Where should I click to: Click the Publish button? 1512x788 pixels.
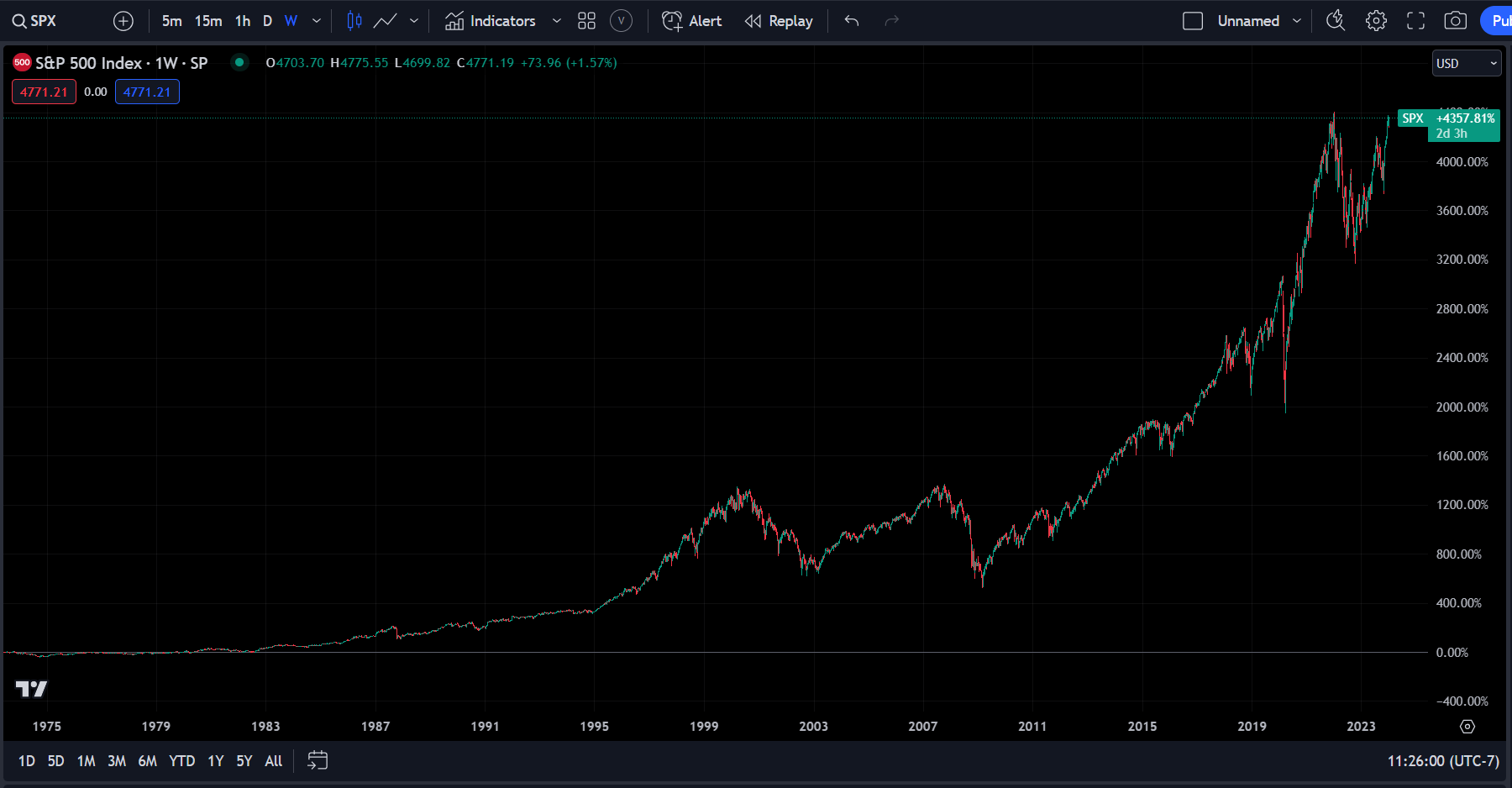(1497, 21)
